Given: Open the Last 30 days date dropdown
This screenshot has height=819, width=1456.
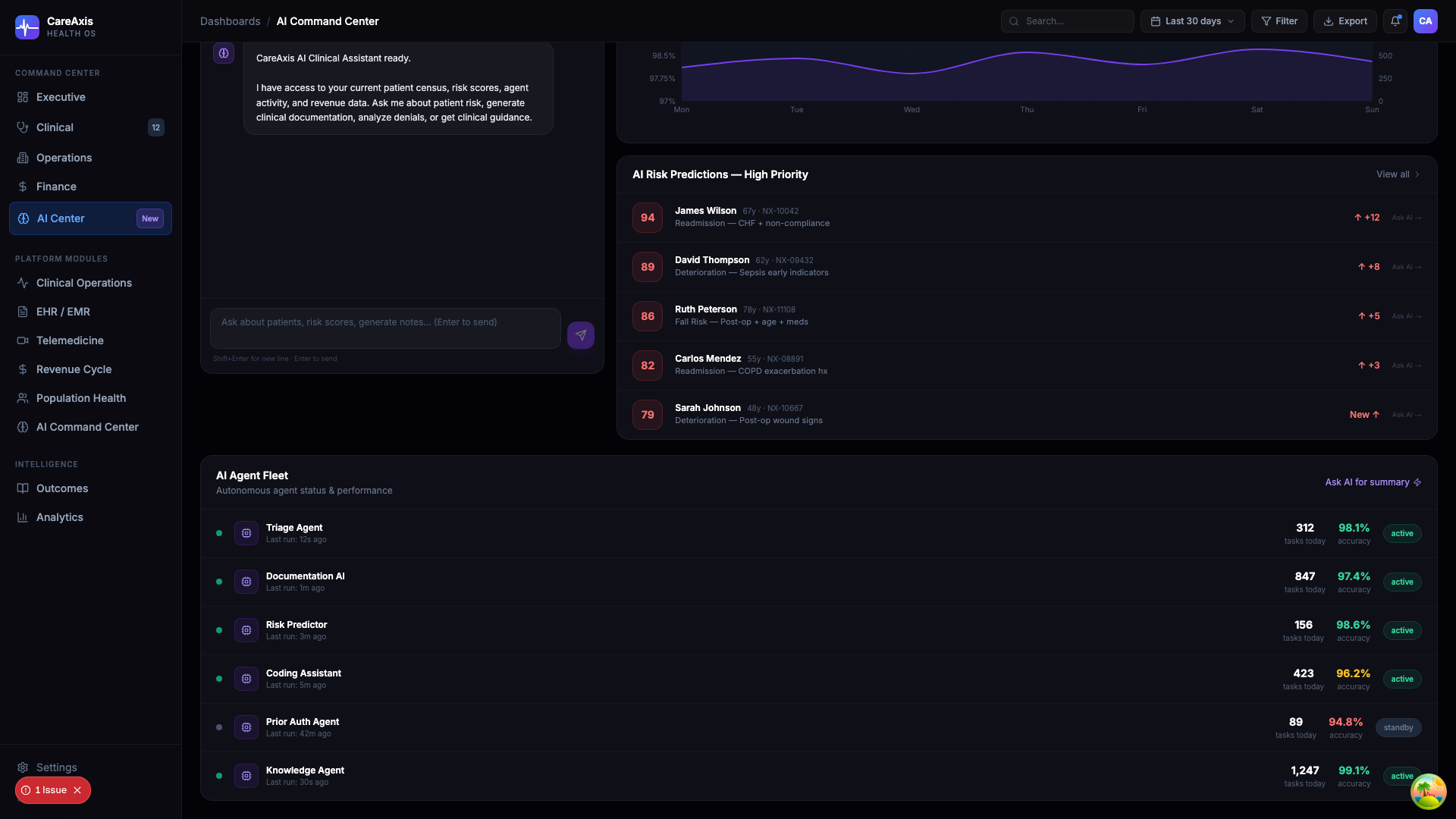Looking at the screenshot, I should [x=1192, y=21].
